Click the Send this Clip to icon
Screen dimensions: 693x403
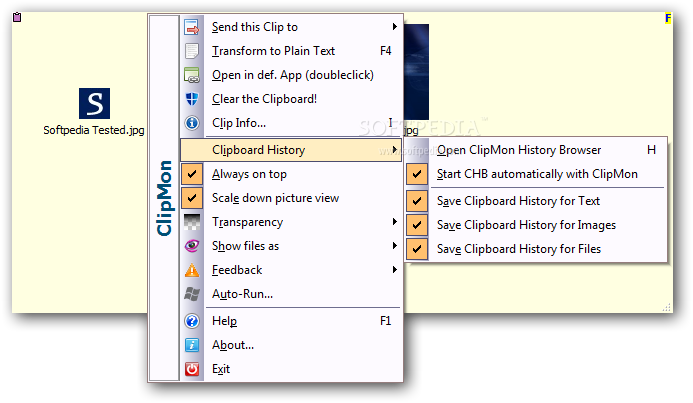coord(192,27)
